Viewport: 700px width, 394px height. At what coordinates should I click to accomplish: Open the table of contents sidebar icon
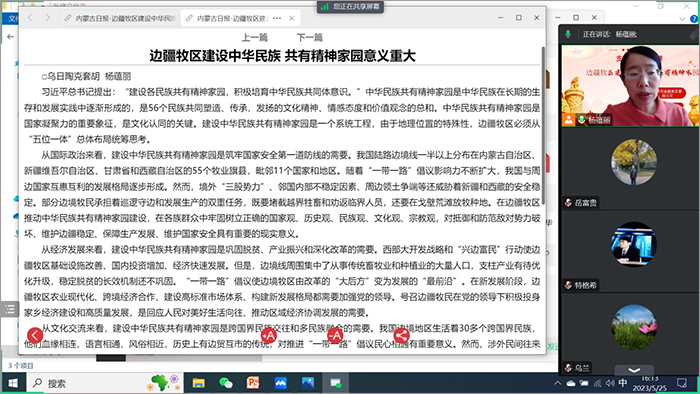coord(10,309)
